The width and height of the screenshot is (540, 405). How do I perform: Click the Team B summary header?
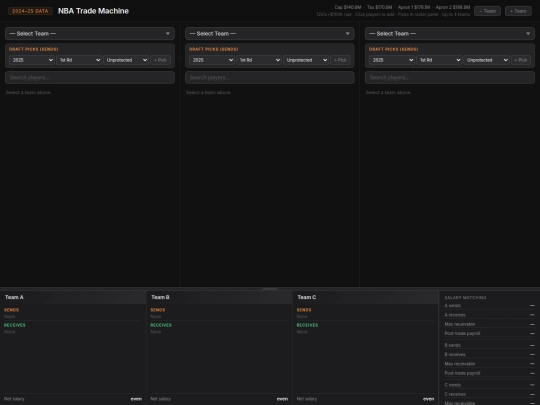click(219, 297)
